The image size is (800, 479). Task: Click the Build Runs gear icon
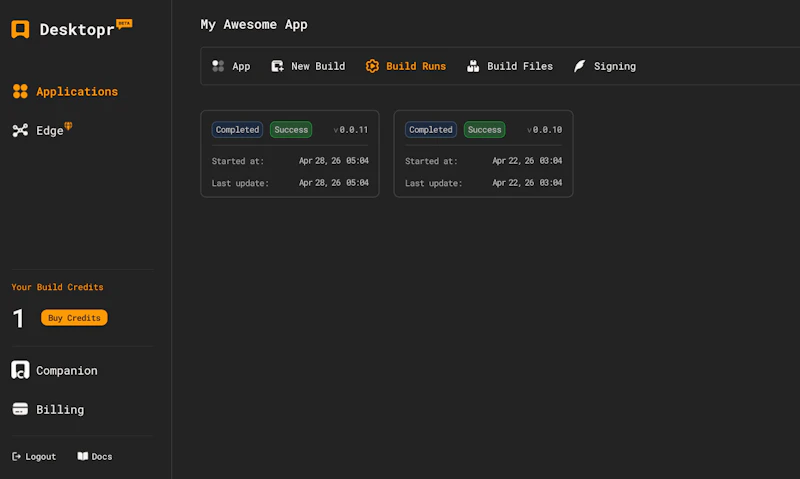pos(372,66)
